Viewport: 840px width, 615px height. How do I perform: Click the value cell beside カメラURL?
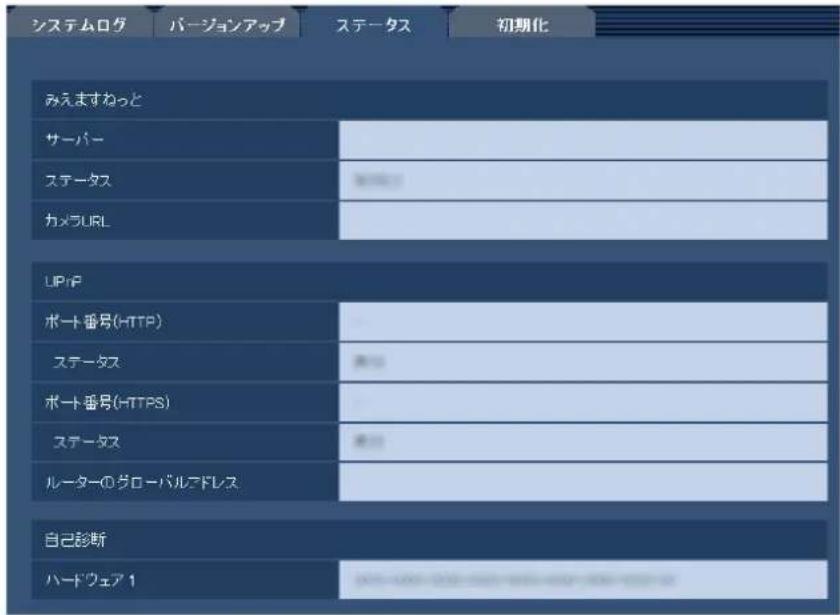point(583,221)
